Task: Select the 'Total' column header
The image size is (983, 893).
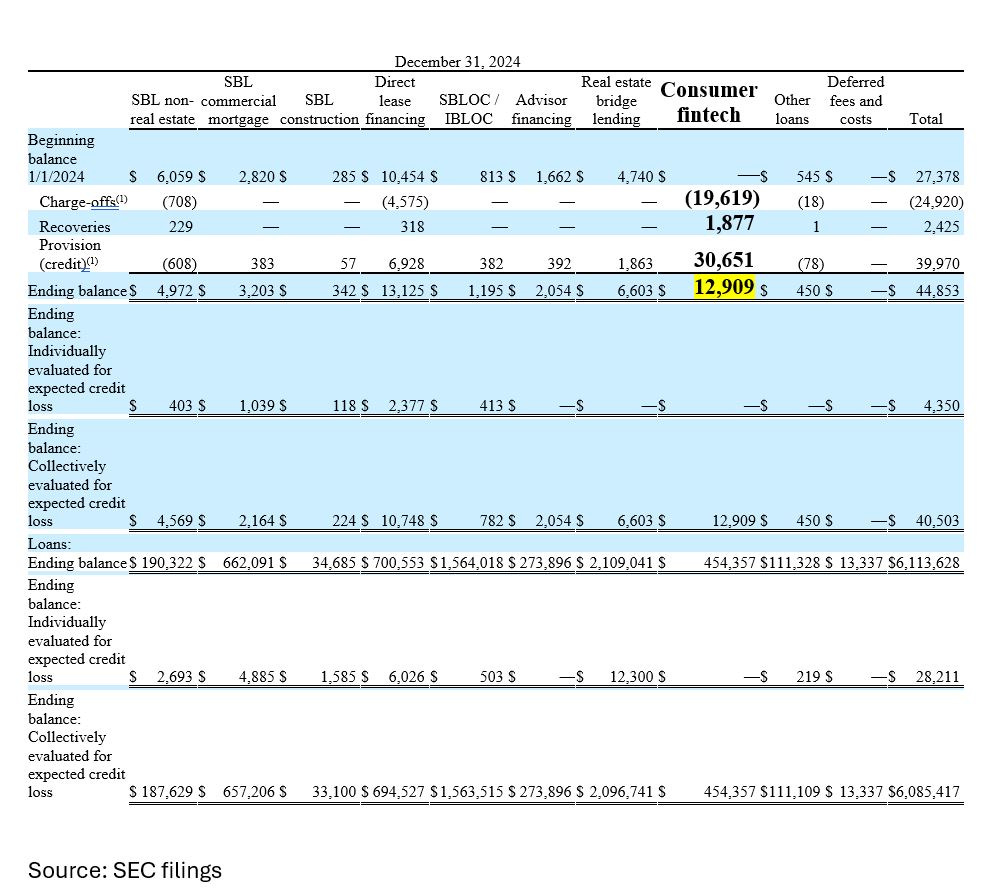Action: pos(926,119)
